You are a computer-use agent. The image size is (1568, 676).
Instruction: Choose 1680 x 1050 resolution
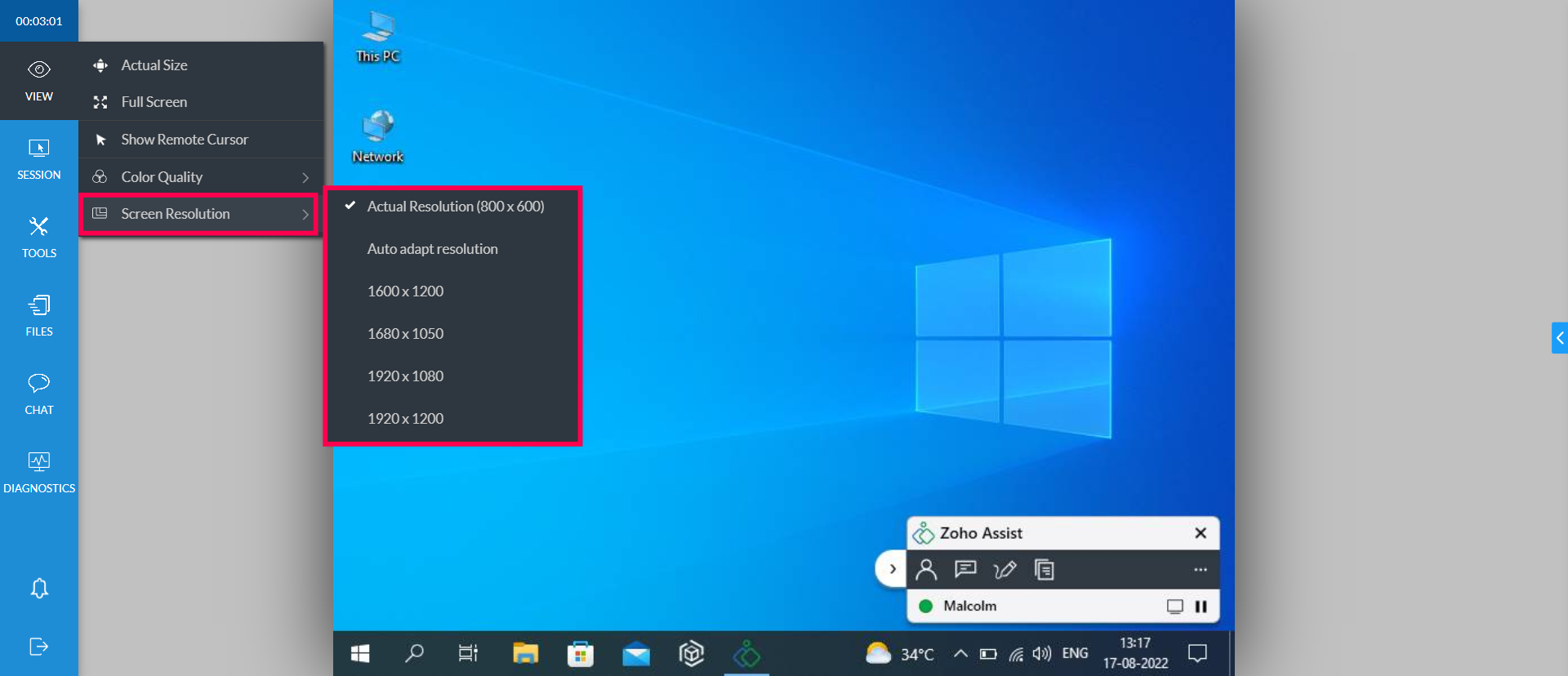click(x=453, y=334)
